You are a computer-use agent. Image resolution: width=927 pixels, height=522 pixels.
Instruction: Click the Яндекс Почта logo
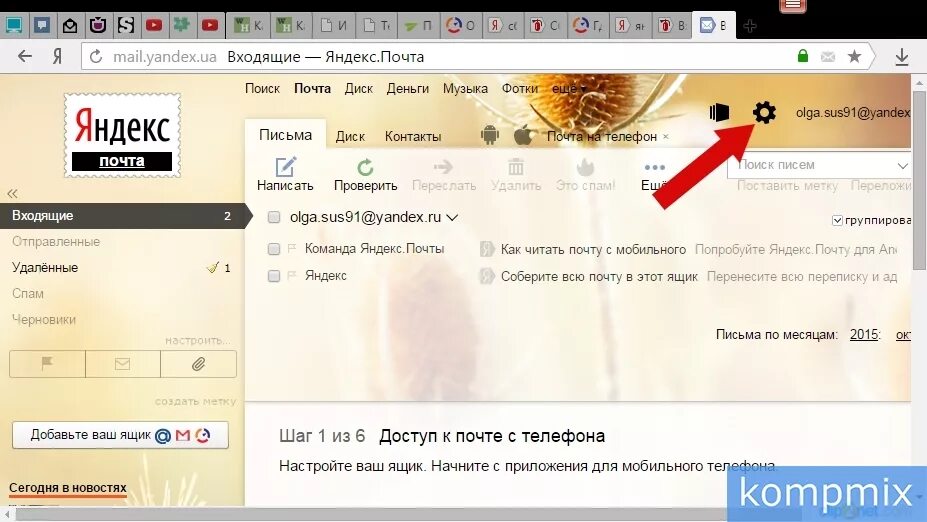point(122,135)
